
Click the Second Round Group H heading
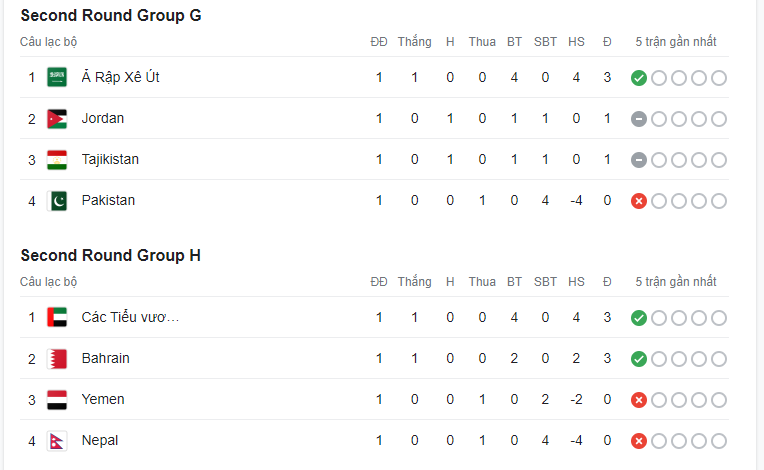click(x=110, y=255)
